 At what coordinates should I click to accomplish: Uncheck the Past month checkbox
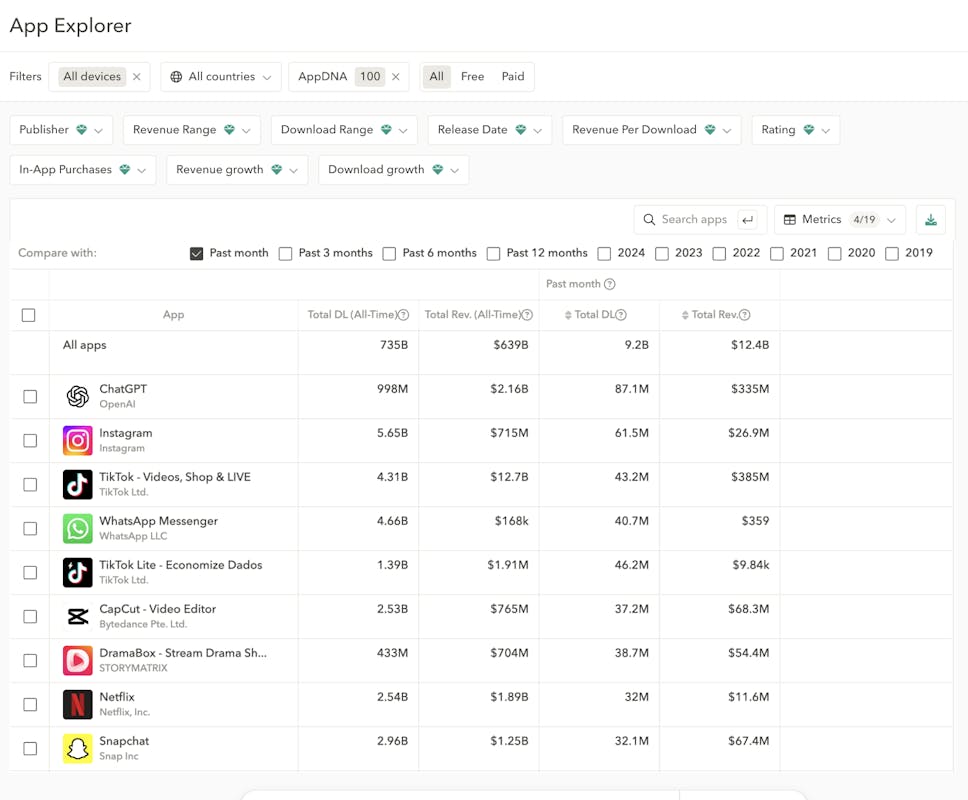[x=197, y=254]
